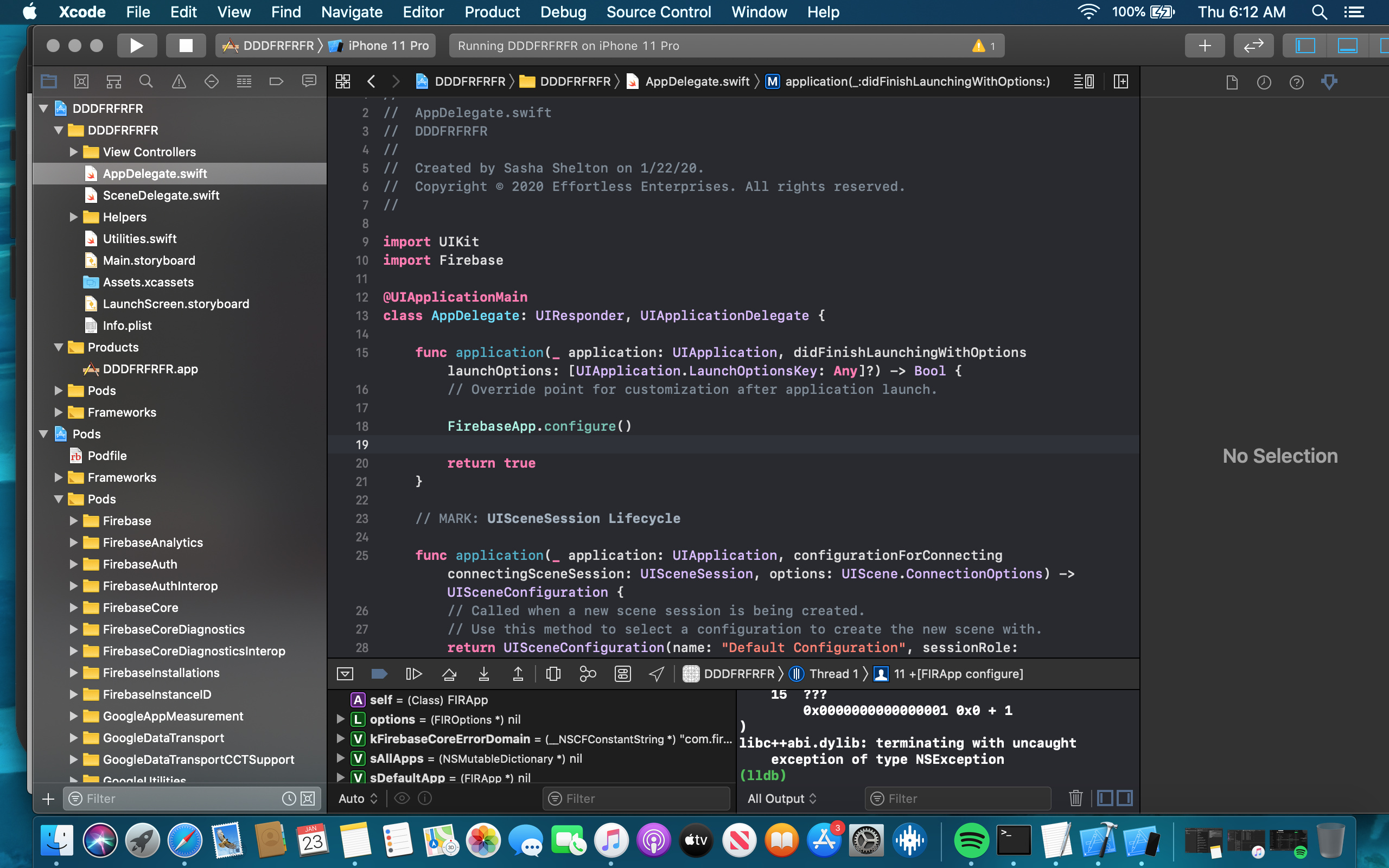Expand the options variable
The height and width of the screenshot is (868, 1389).
click(x=340, y=719)
